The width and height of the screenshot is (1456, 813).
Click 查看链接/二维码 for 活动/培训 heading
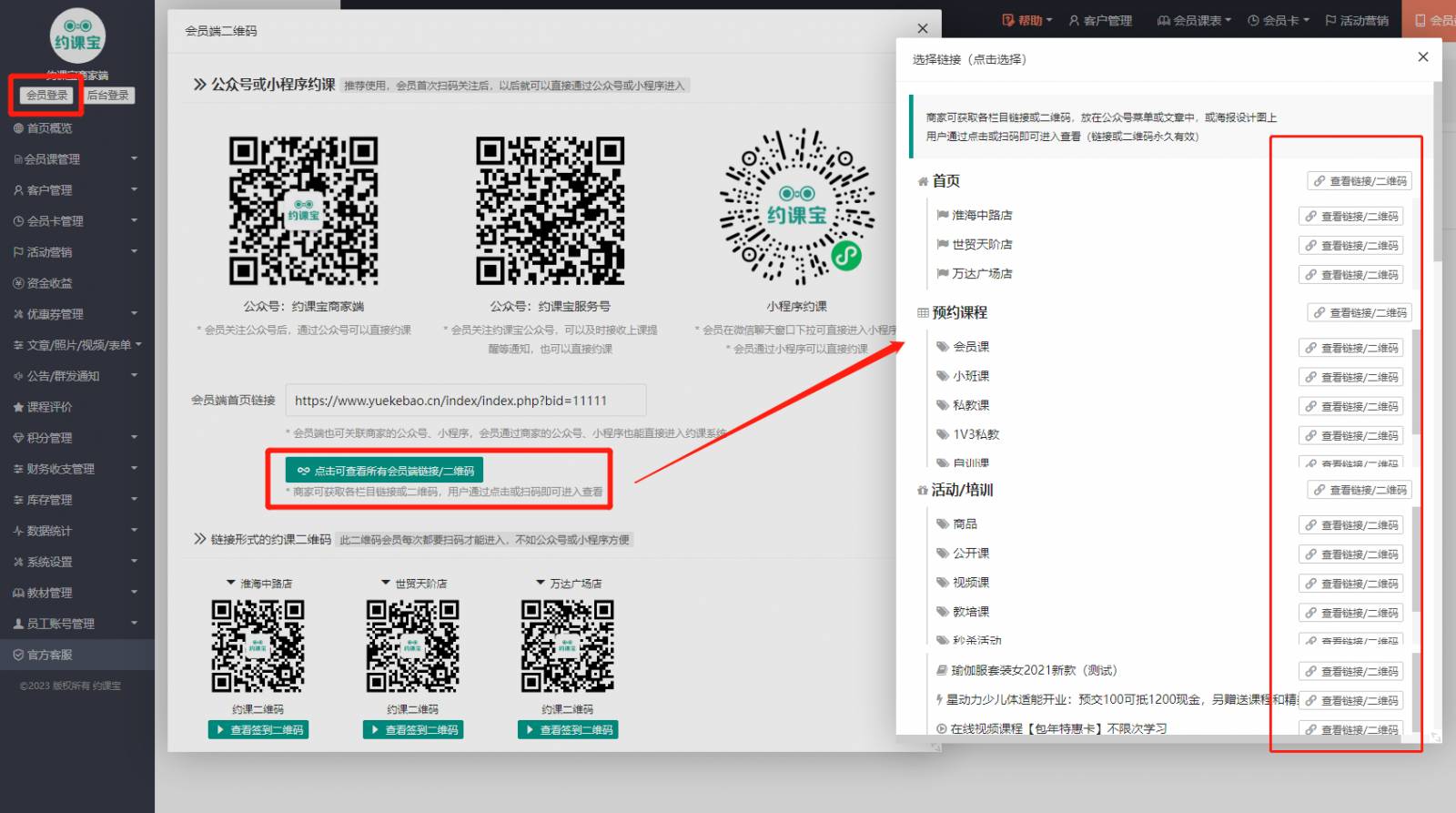tap(1360, 490)
